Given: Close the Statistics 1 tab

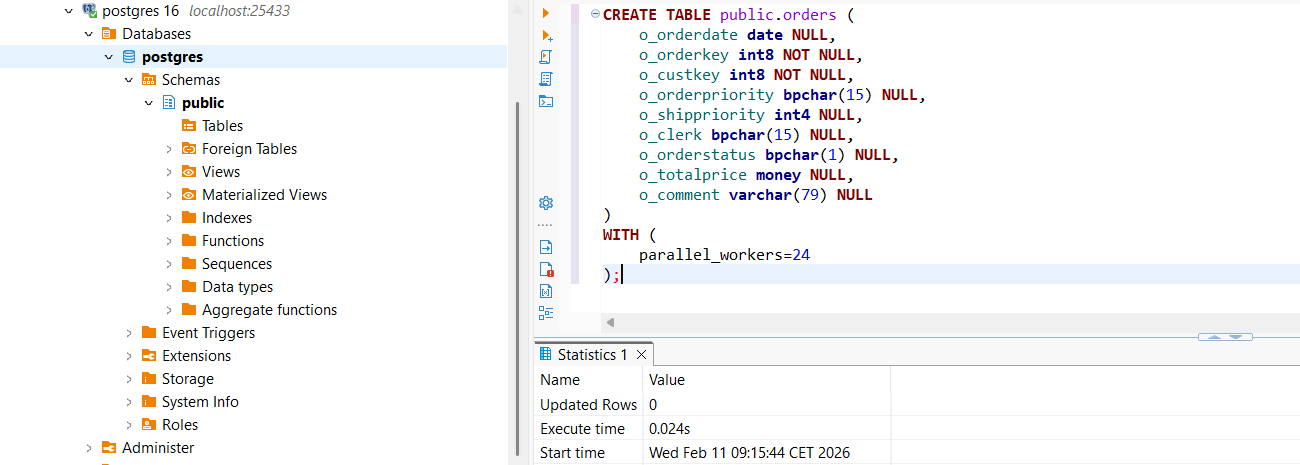Looking at the screenshot, I should [642, 355].
